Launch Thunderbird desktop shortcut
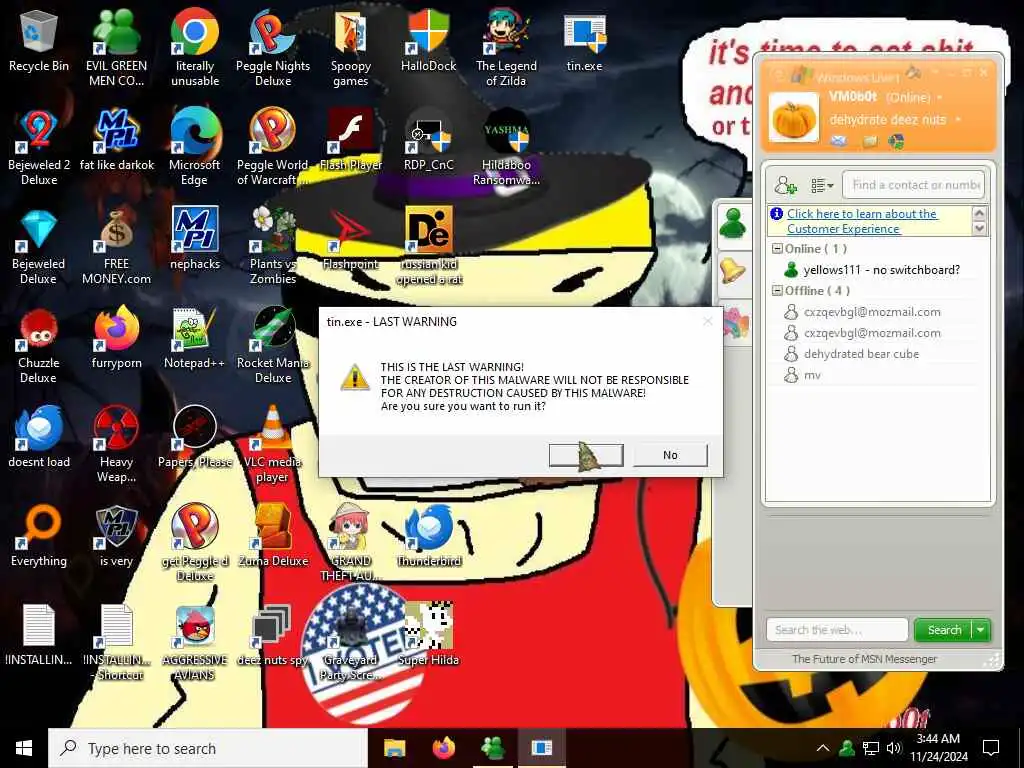 pyautogui.click(x=428, y=537)
